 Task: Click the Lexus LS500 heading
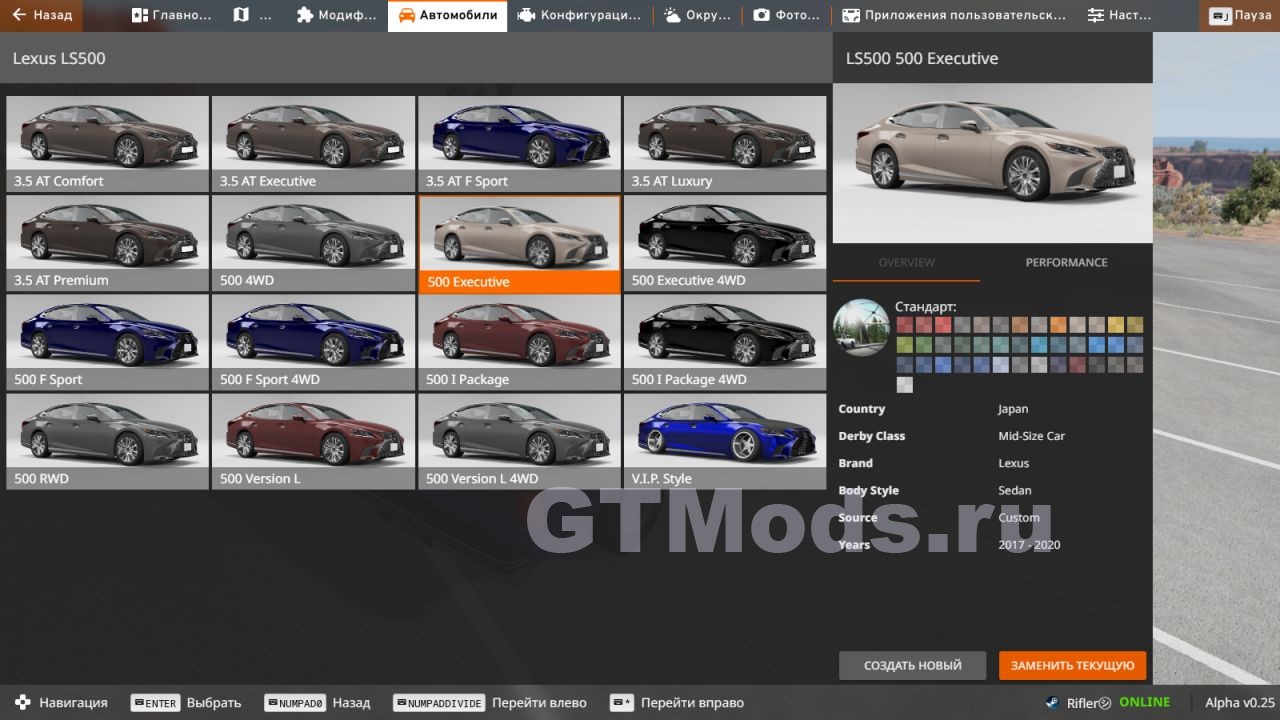coord(59,58)
